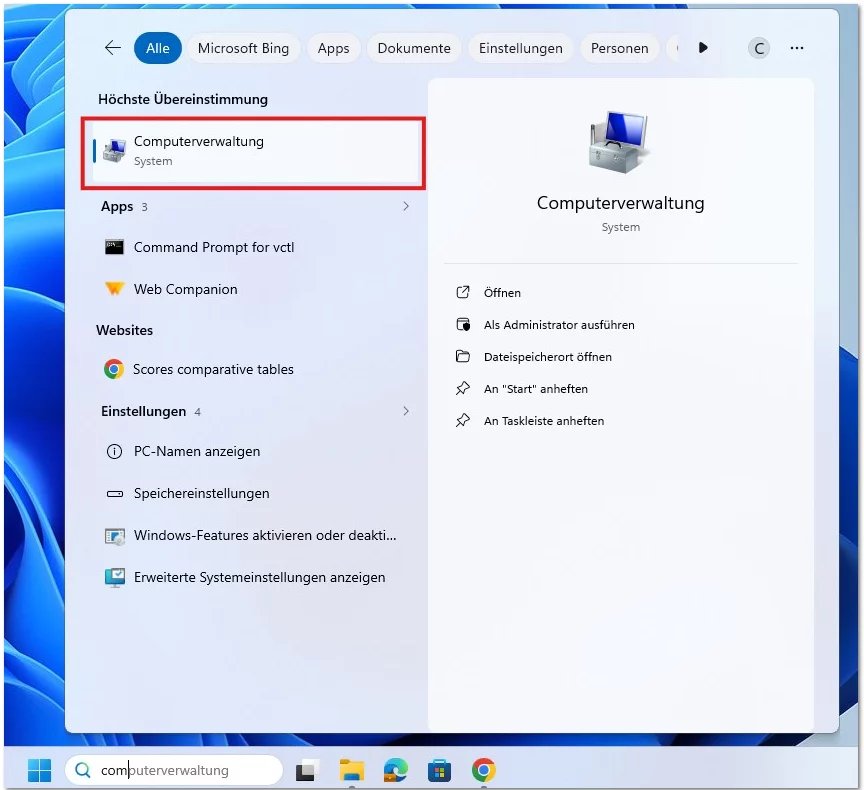The width and height of the screenshot is (864, 790).
Task: Click the admin shield icon
Action: click(x=463, y=324)
